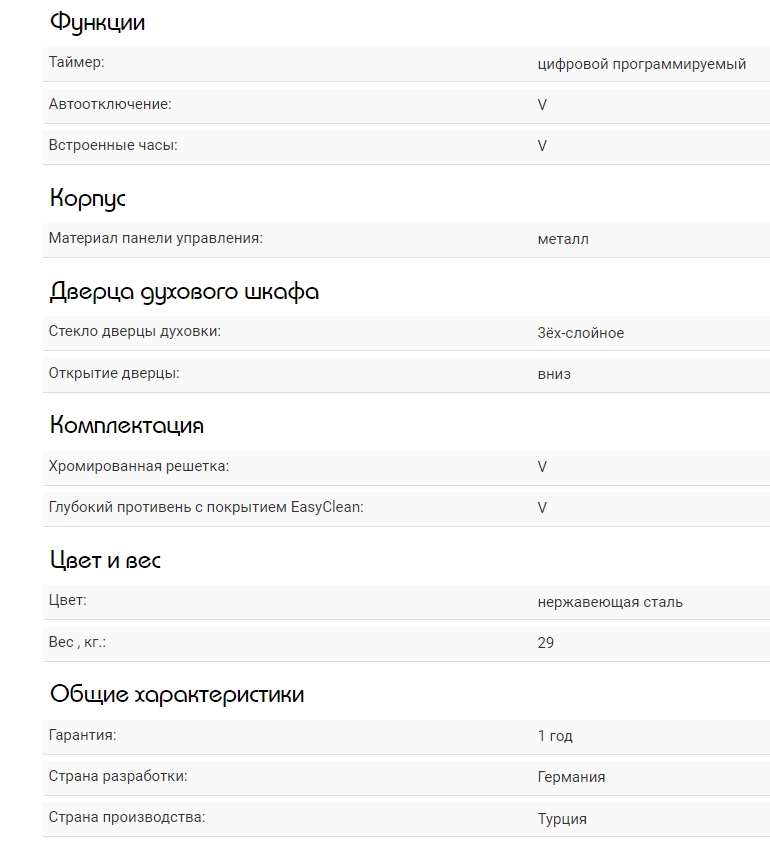This screenshot has height=853, width=770.
Task: Click the "Глубокий противень с покрытием EasyClean:" label
Action: coord(205,507)
